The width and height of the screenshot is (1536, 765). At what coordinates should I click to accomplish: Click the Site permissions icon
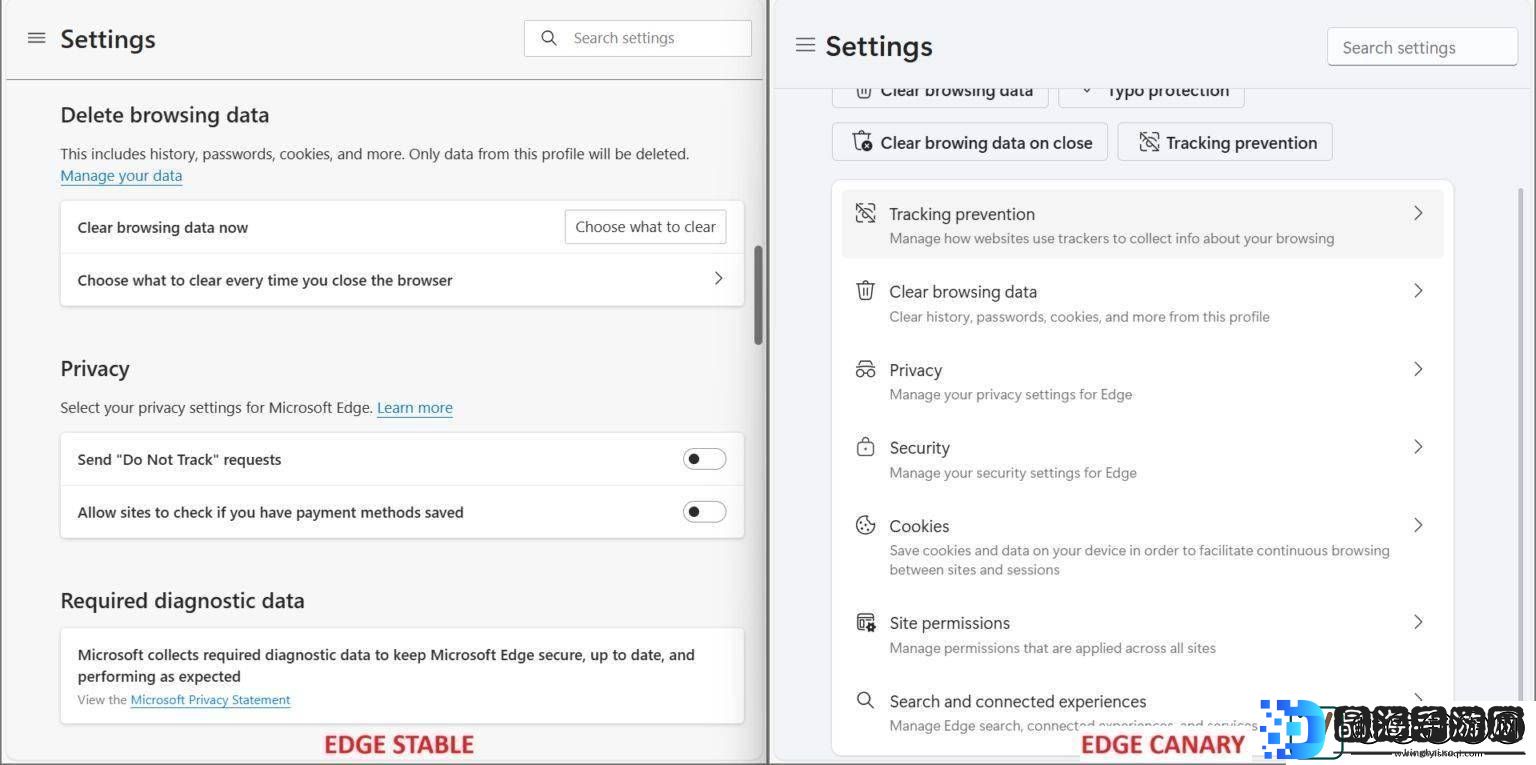coord(865,622)
